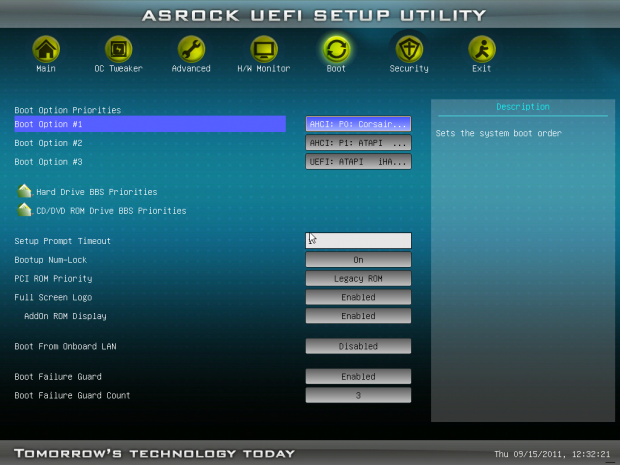Change AddOn ROM Display Enabled value

click(358, 316)
